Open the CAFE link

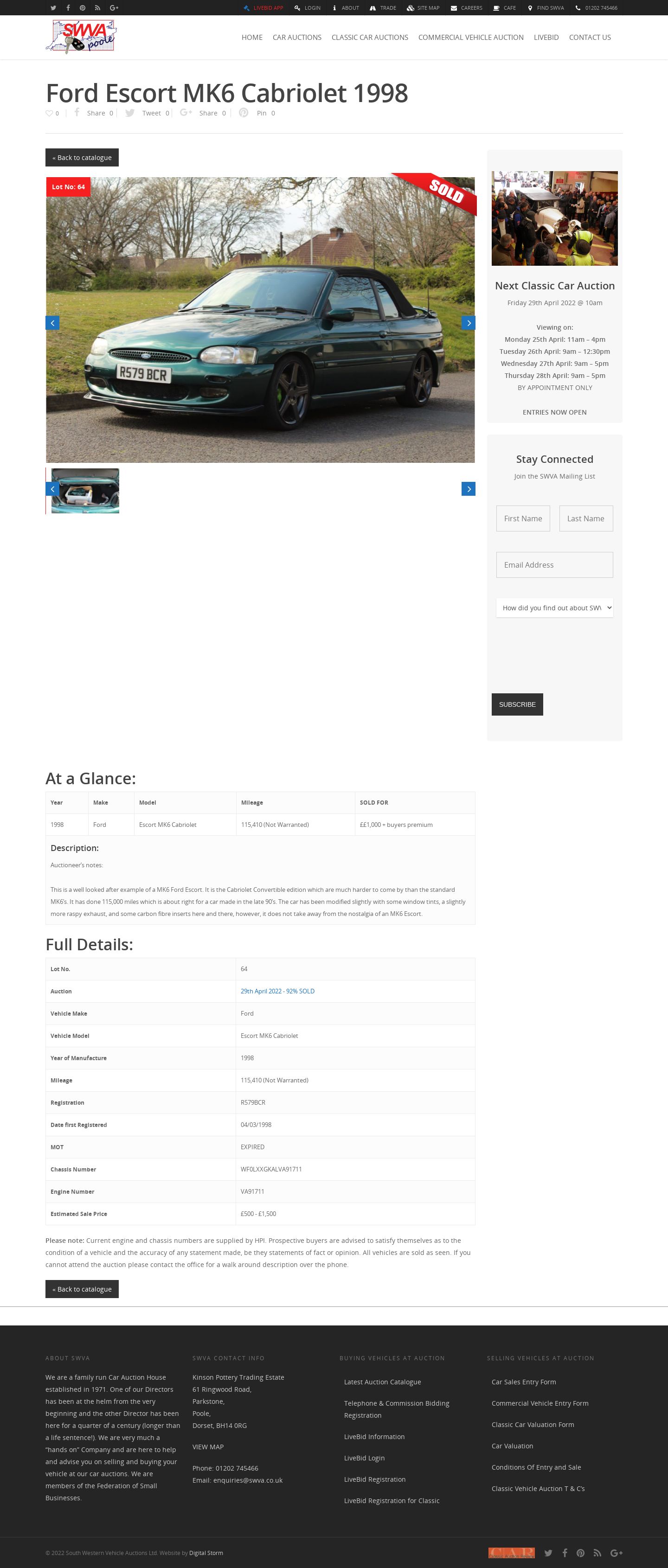(x=505, y=8)
